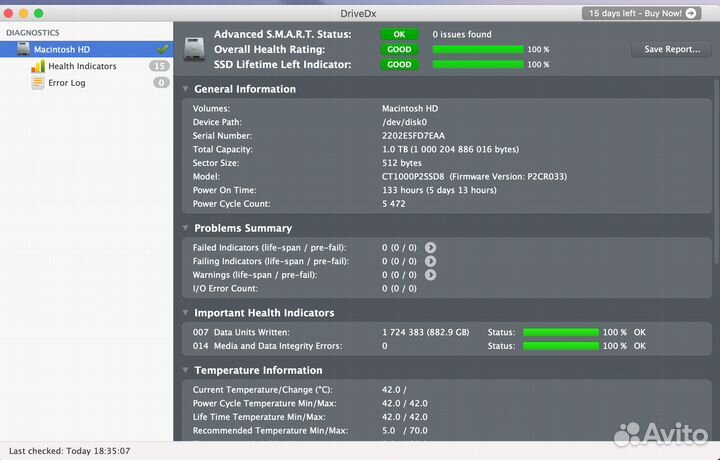
Task: Open Error Log in the sidebar
Action: [x=86, y=83]
